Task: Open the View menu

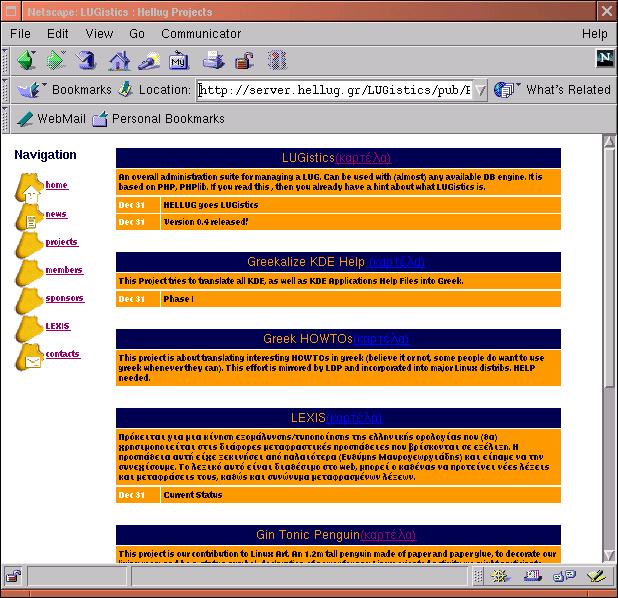Action: tap(99, 34)
